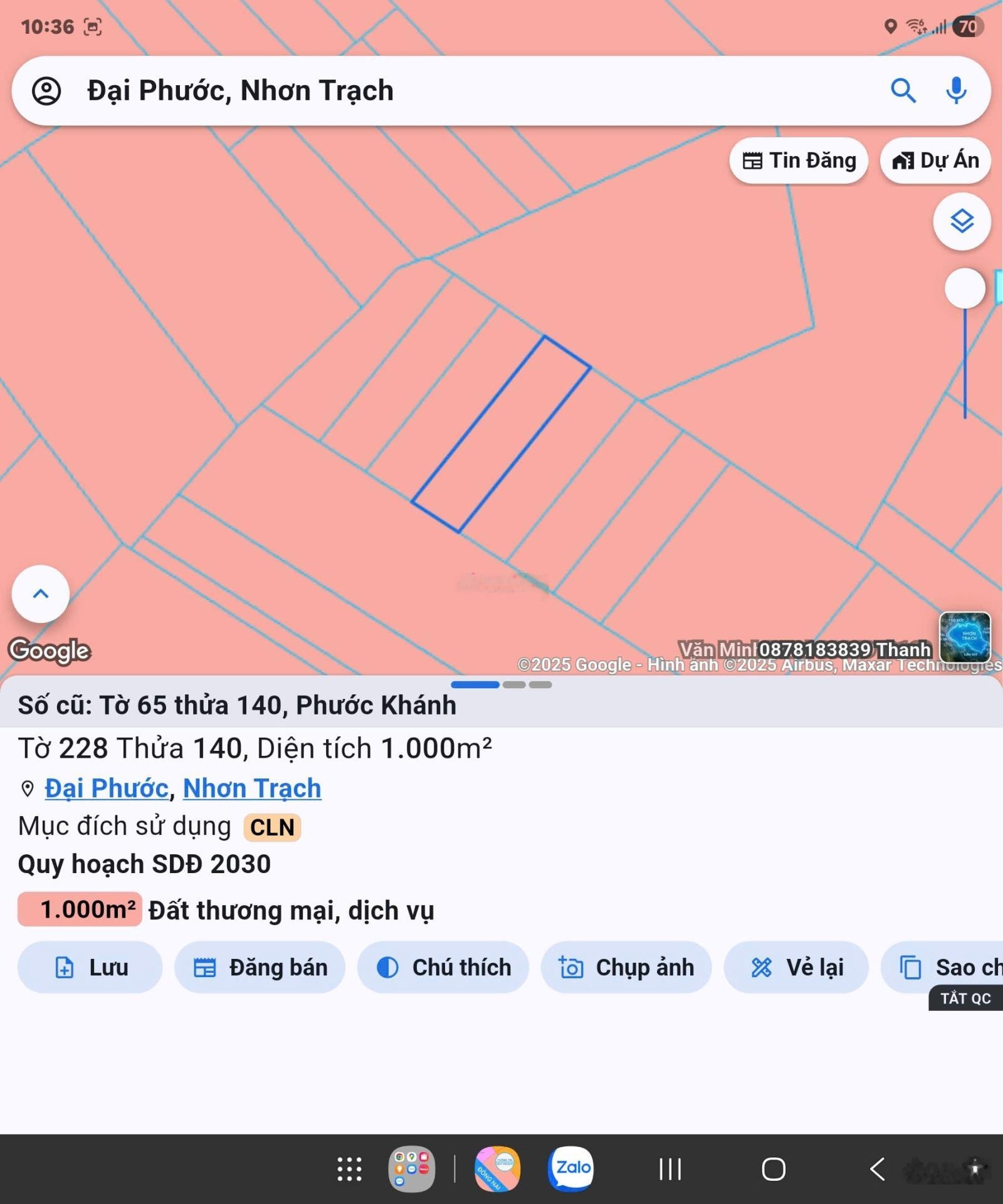The width and height of the screenshot is (1003, 1204).
Task: Tap the Android home button
Action: 773,1169
